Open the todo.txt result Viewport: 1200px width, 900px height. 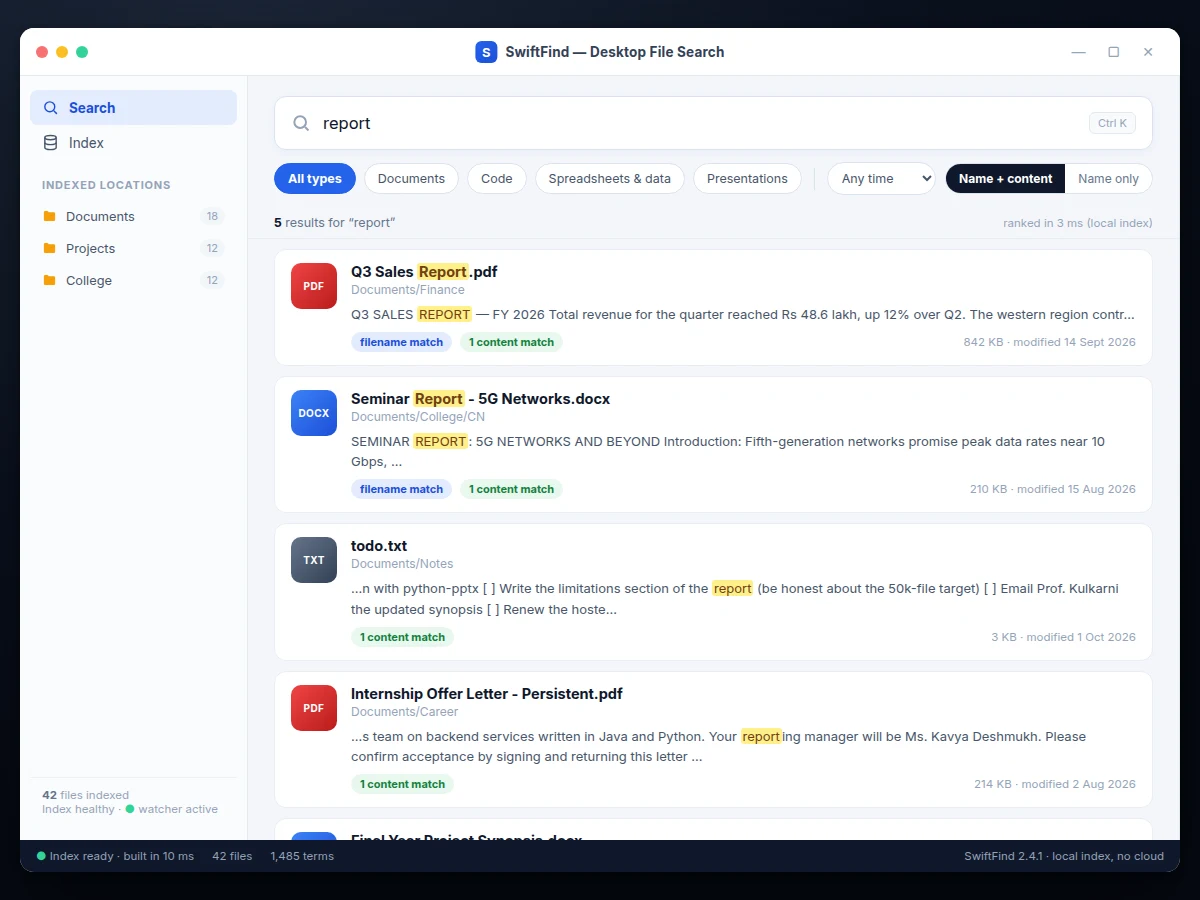click(x=713, y=592)
